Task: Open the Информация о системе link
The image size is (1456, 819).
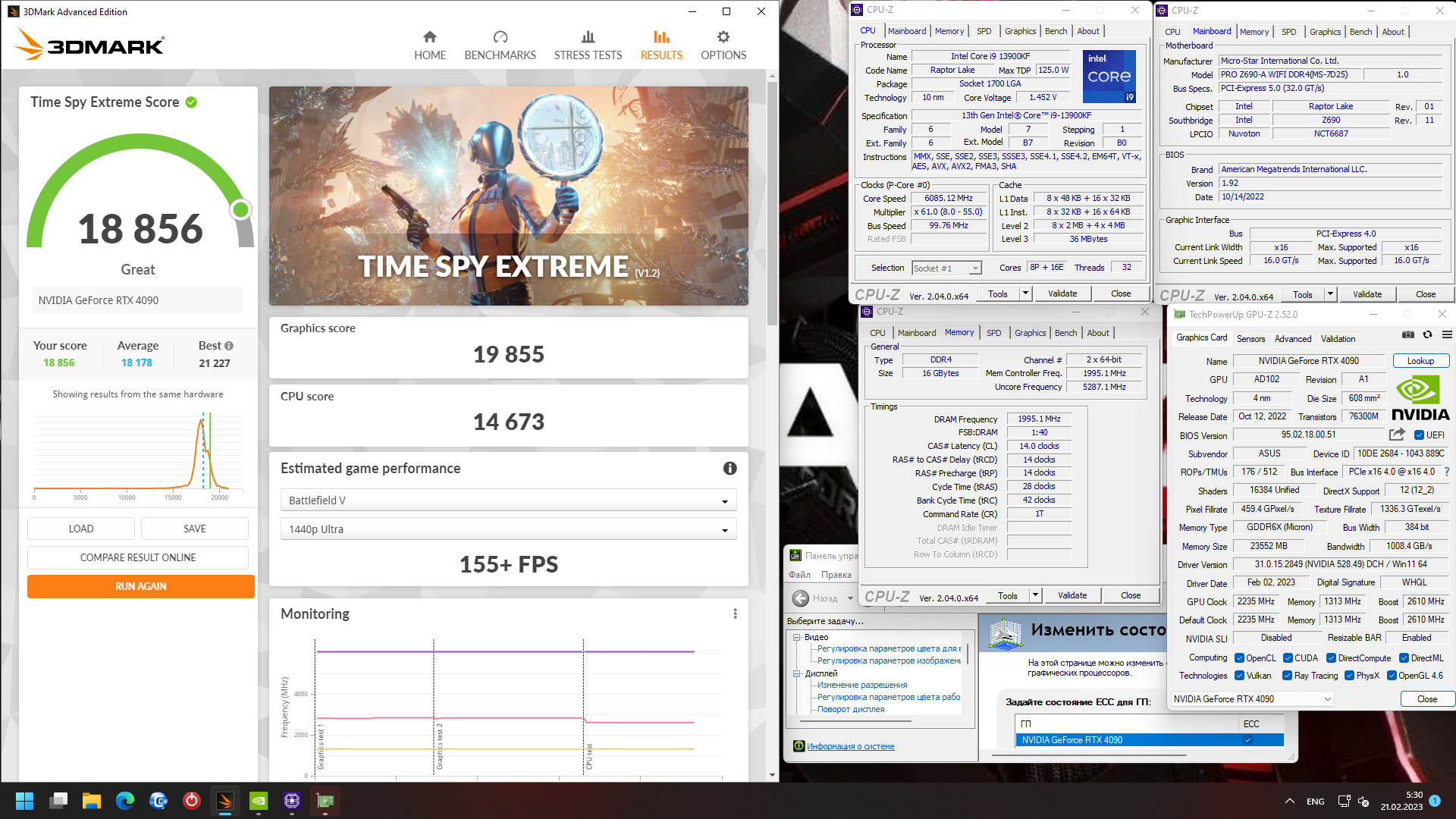Action: 850,746
